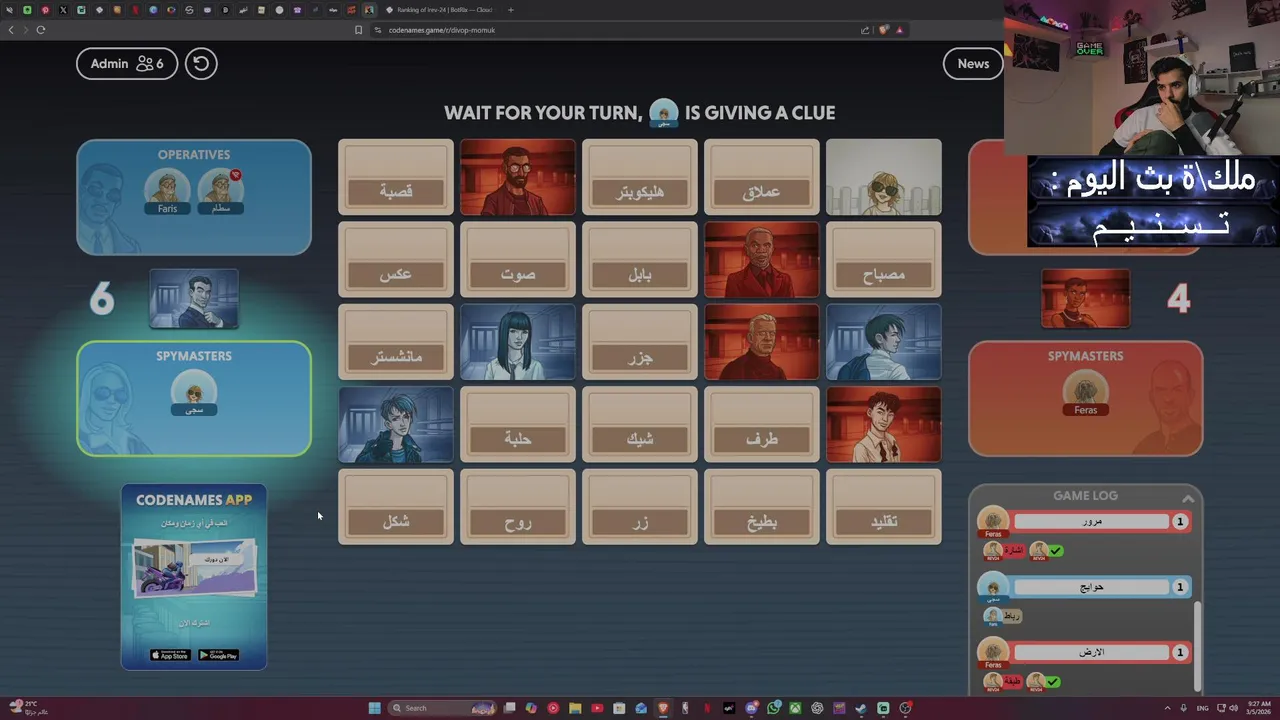1280x720 pixels.
Task: Collapse the Game Log panel chevron
Action: 1188,498
